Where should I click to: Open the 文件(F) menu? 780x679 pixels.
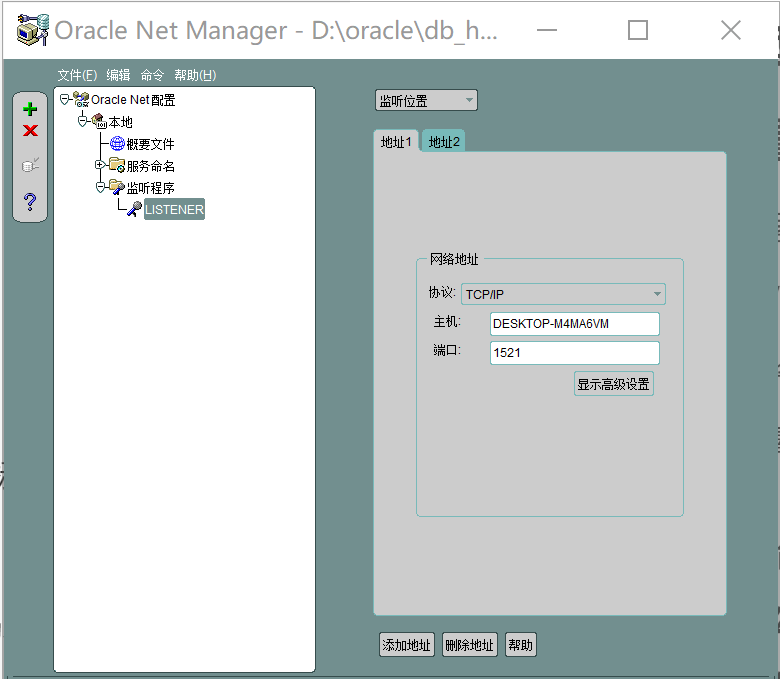coord(77,75)
